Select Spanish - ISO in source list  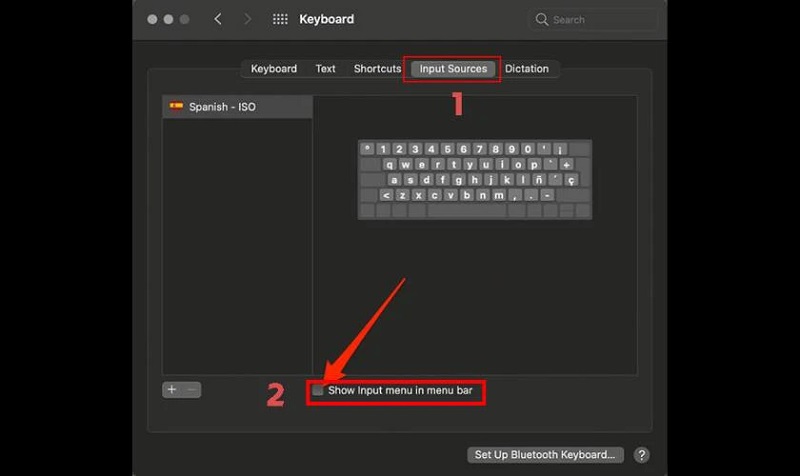[237, 106]
